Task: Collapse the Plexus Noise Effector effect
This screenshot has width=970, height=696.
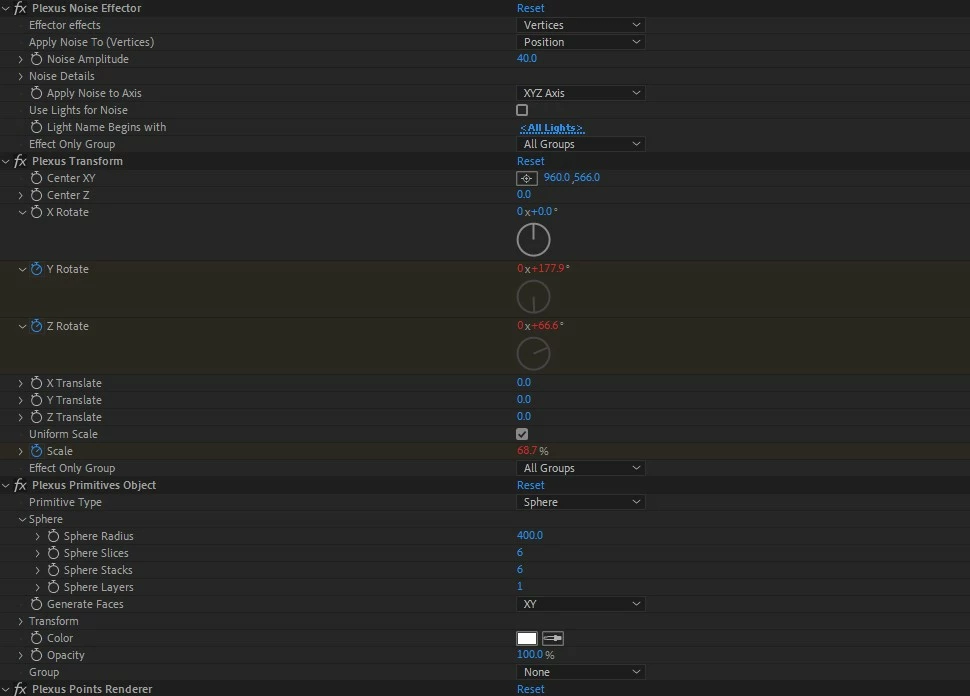Action: point(6,8)
